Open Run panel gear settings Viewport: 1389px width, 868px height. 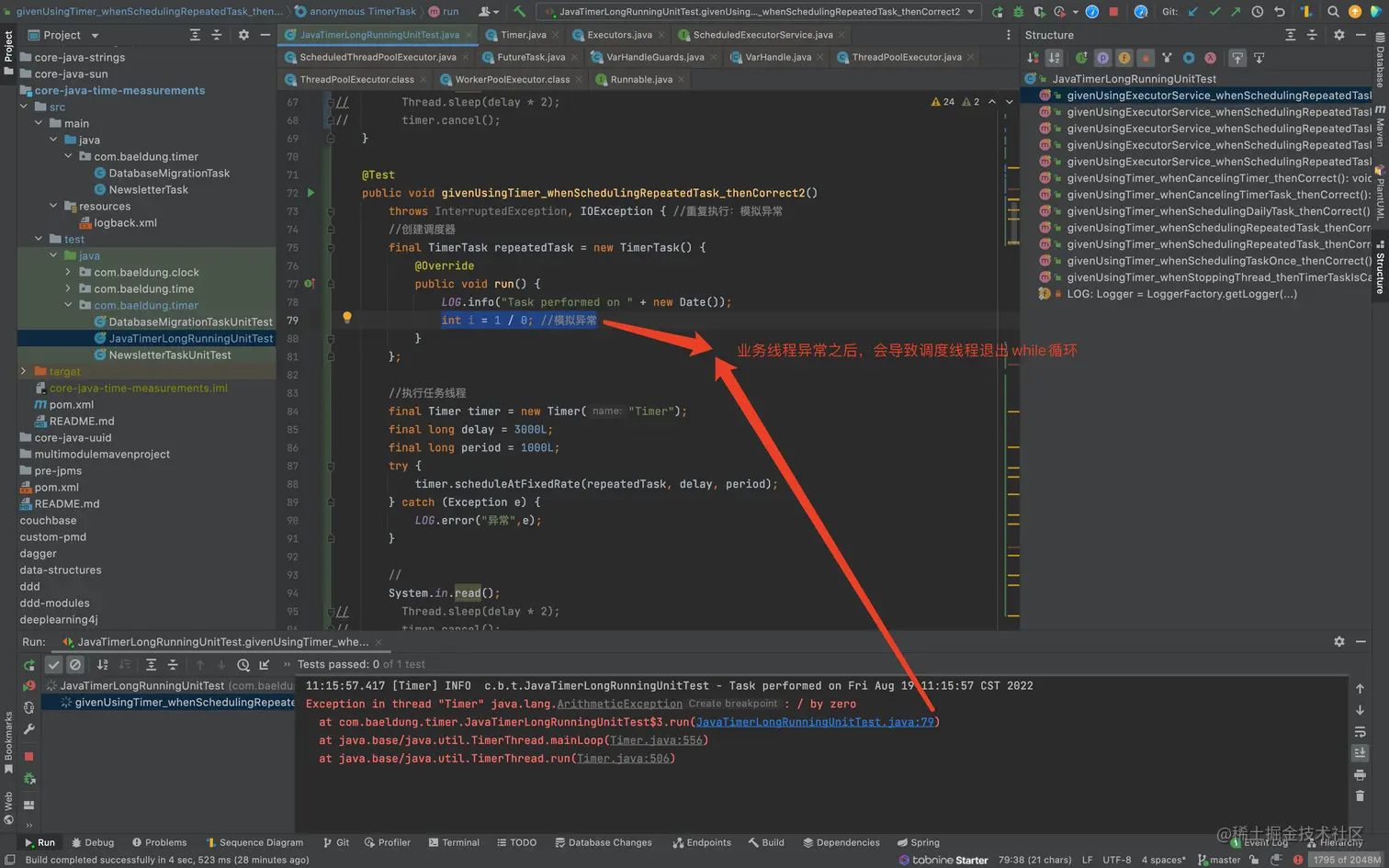point(1338,641)
